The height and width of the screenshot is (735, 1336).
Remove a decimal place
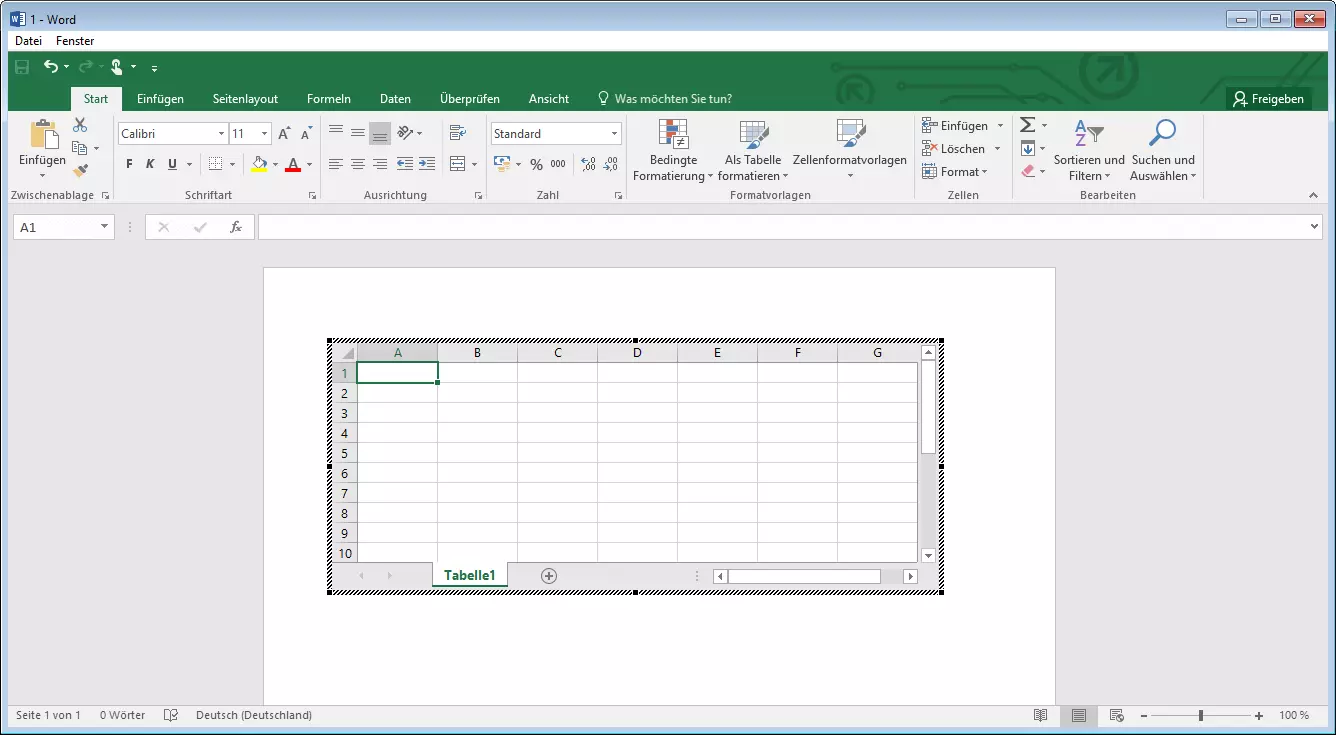click(610, 164)
